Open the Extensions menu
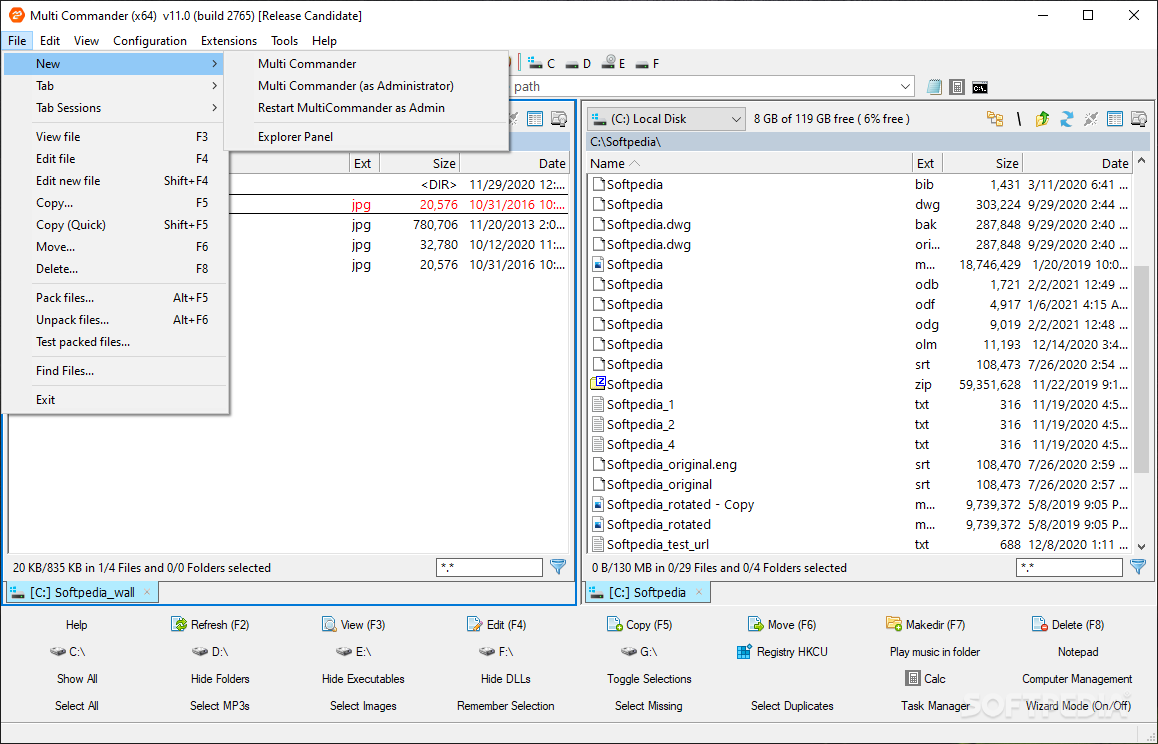Image resolution: width=1158 pixels, height=744 pixels. click(x=229, y=41)
